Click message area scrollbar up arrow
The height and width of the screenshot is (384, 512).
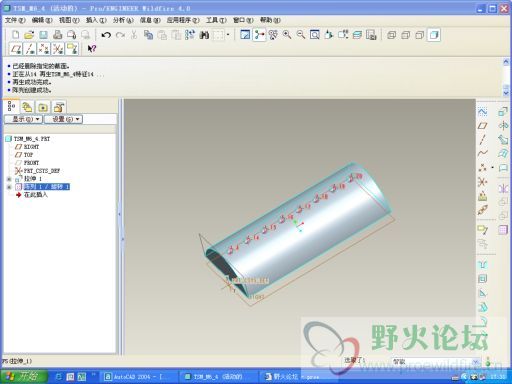click(506, 62)
